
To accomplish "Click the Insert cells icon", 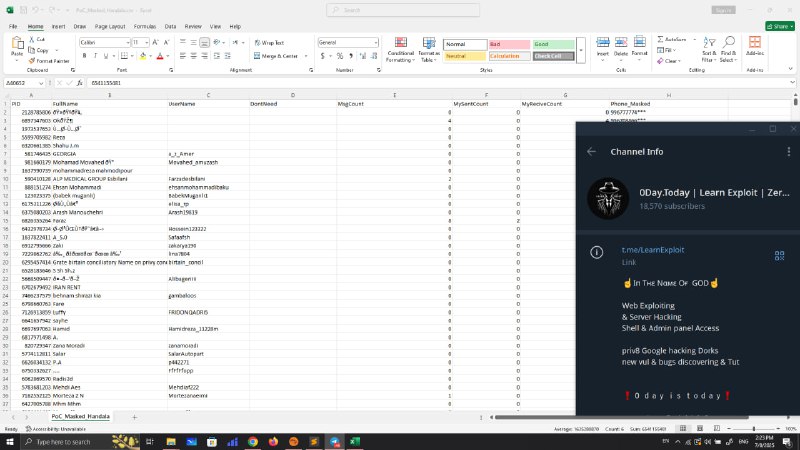I will (x=603, y=42).
